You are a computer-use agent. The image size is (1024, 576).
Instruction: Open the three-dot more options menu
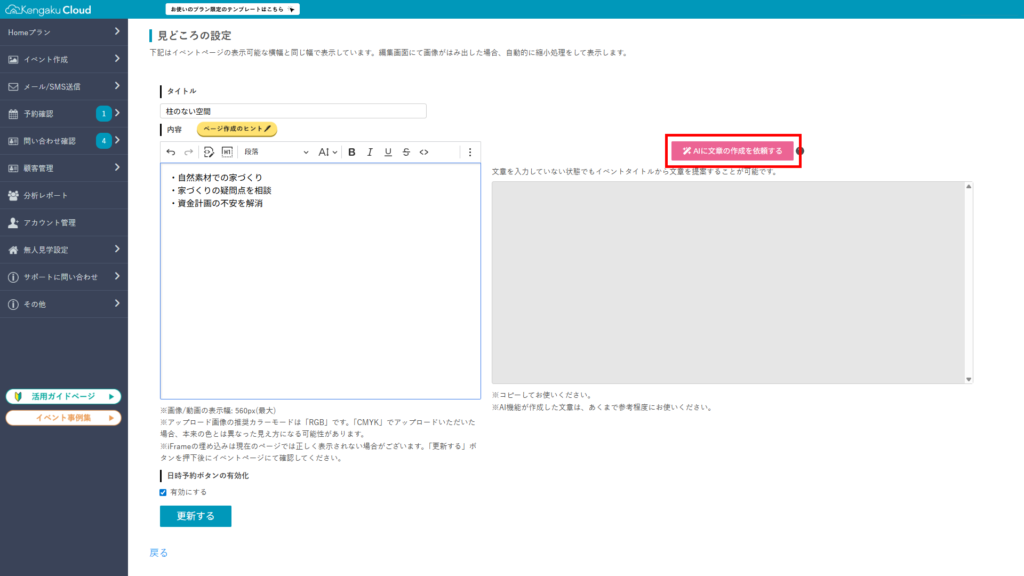470,152
